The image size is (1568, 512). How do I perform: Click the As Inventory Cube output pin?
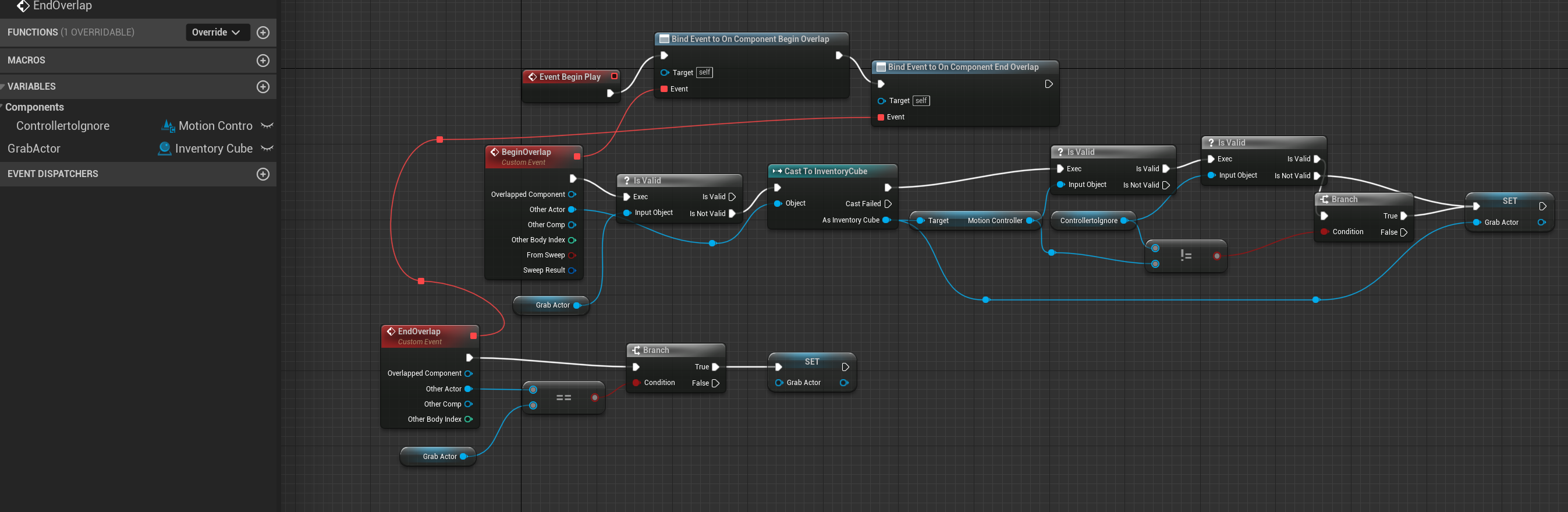pyautogui.click(x=887, y=220)
